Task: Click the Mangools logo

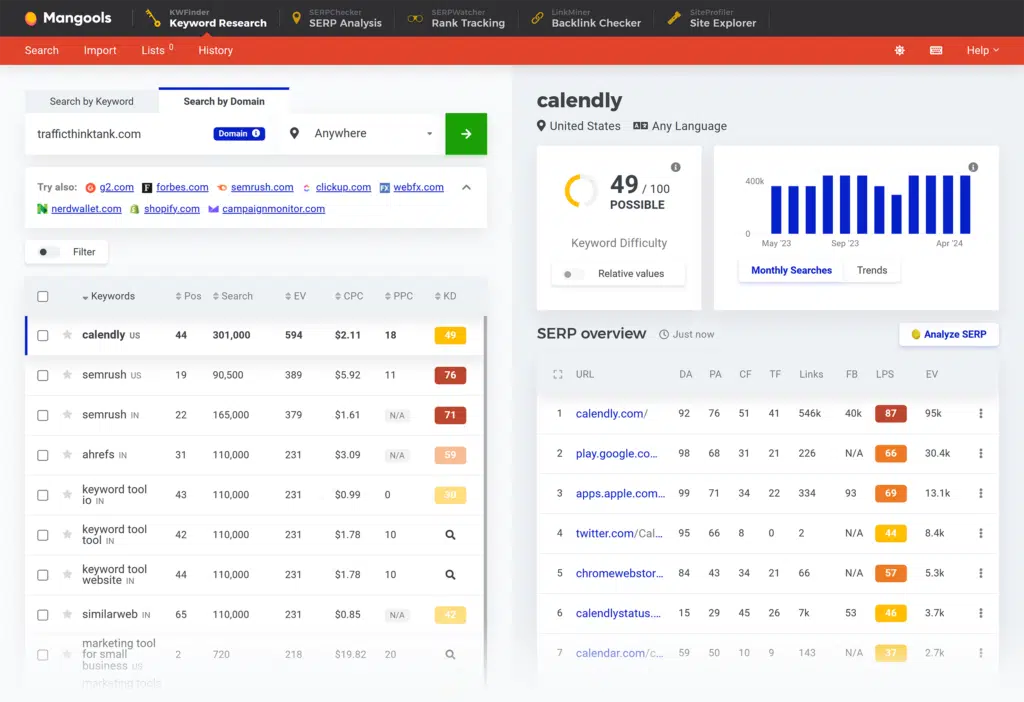Action: 67,17
